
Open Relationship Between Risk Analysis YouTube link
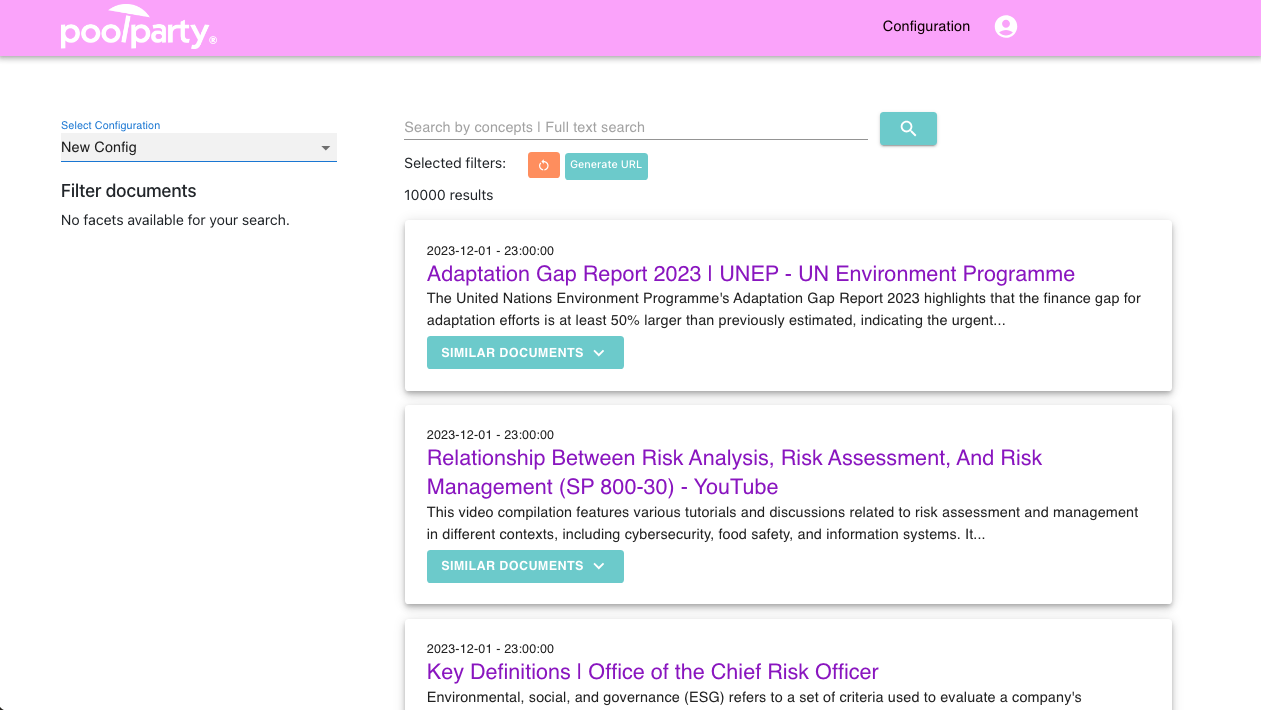733,472
